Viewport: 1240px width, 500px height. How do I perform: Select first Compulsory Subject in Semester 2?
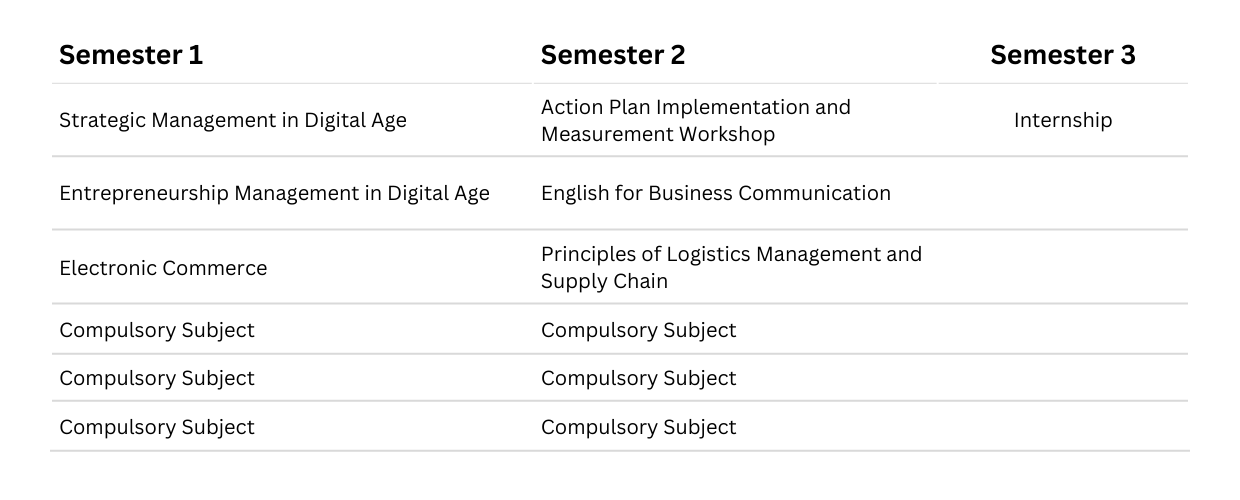pyautogui.click(x=639, y=330)
